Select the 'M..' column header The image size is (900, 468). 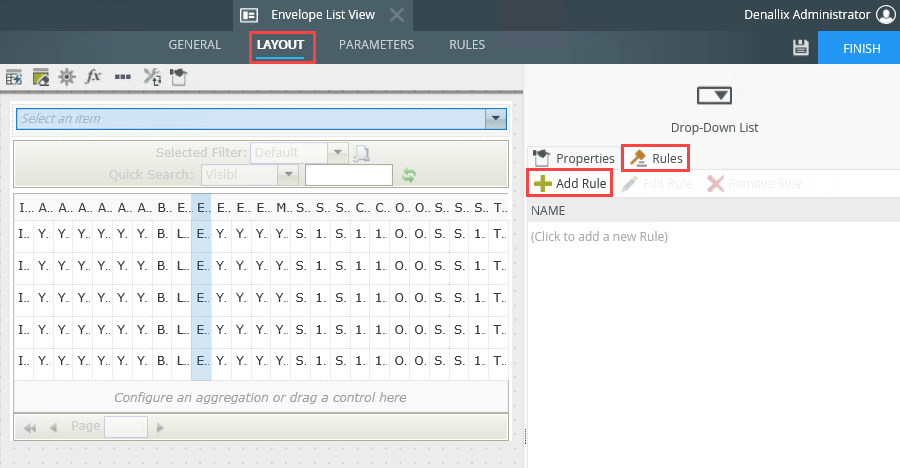(284, 207)
